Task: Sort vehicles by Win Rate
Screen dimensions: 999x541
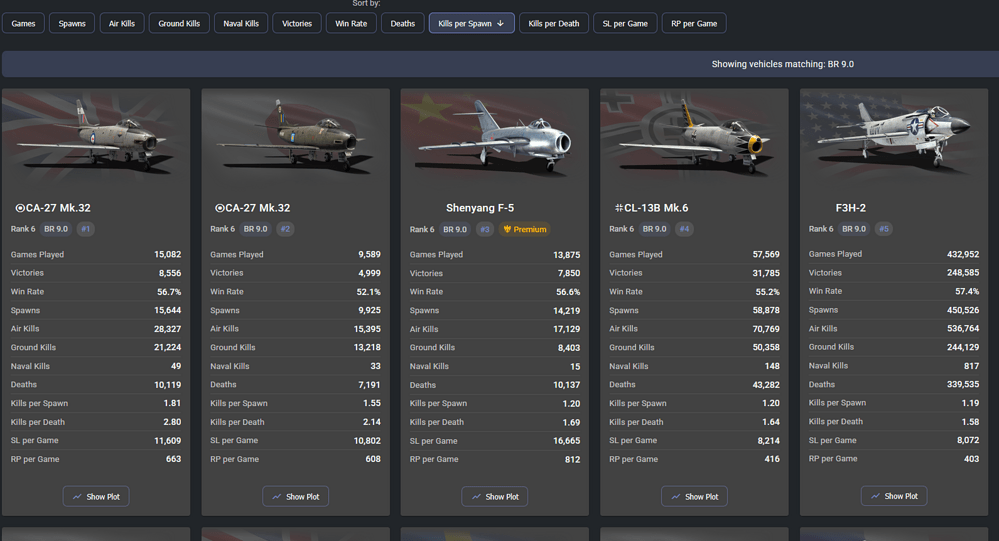Action: click(x=351, y=24)
